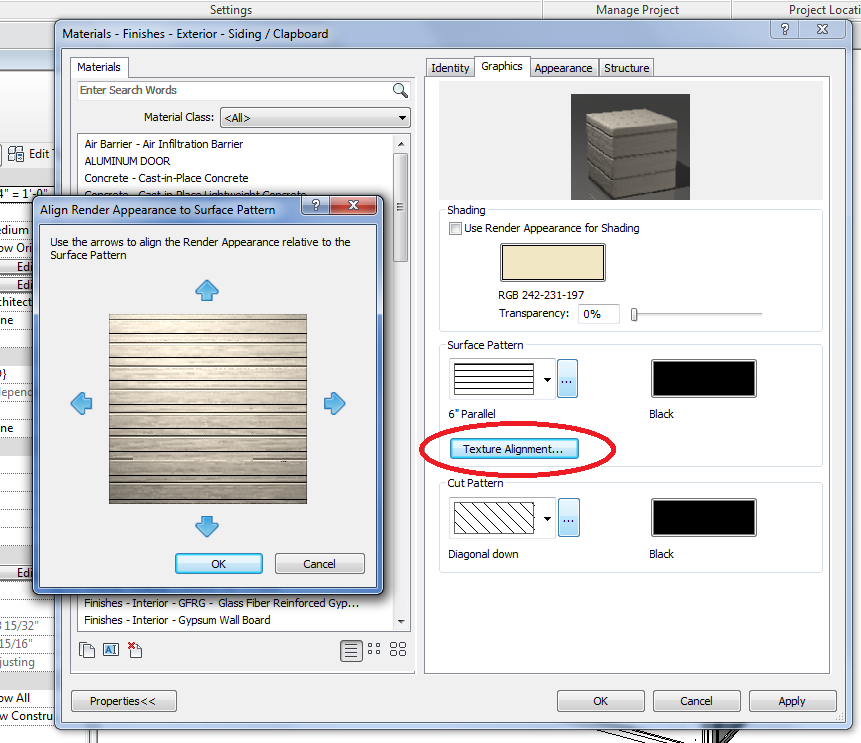
Task: Click the materials list scroll up arrow
Action: (401, 144)
